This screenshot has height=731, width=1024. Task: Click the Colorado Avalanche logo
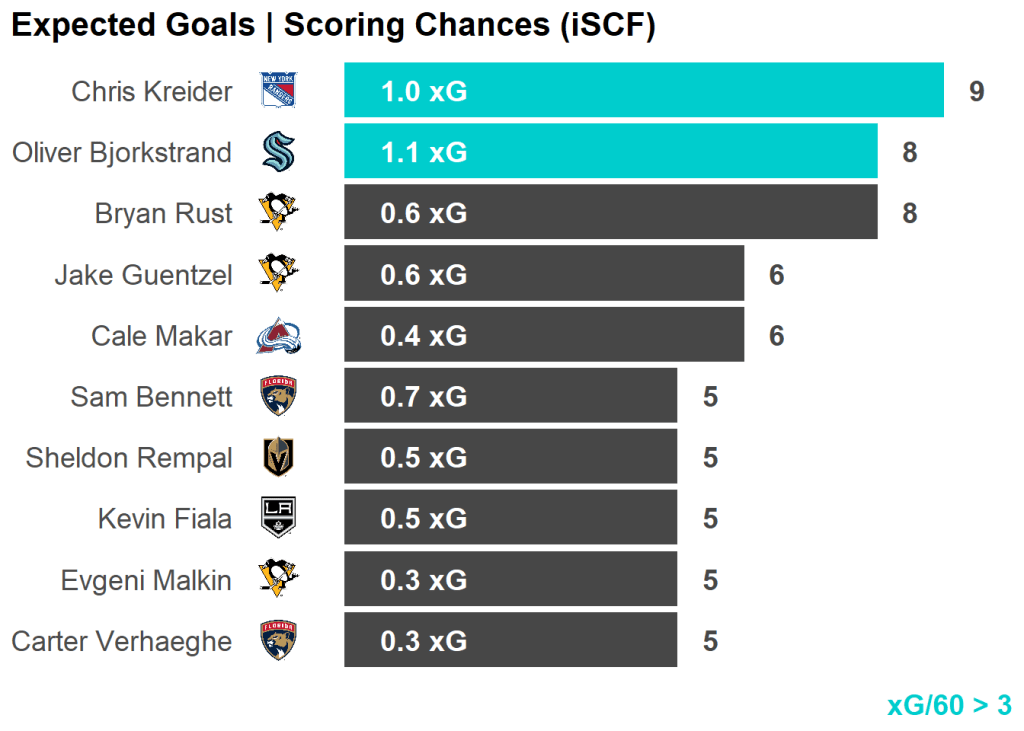[278, 336]
